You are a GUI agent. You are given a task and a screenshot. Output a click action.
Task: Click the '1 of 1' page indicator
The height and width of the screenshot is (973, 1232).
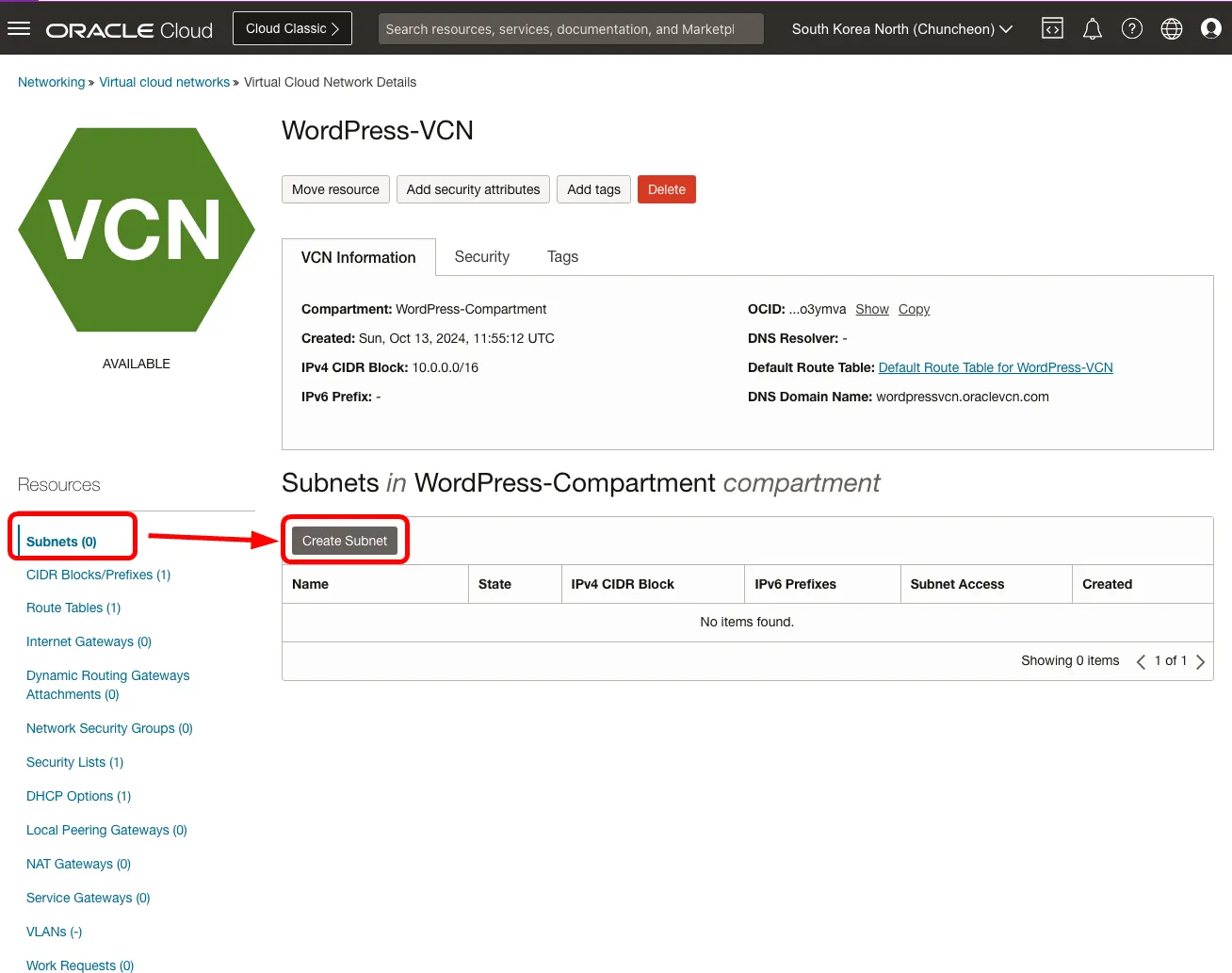pyautogui.click(x=1171, y=660)
